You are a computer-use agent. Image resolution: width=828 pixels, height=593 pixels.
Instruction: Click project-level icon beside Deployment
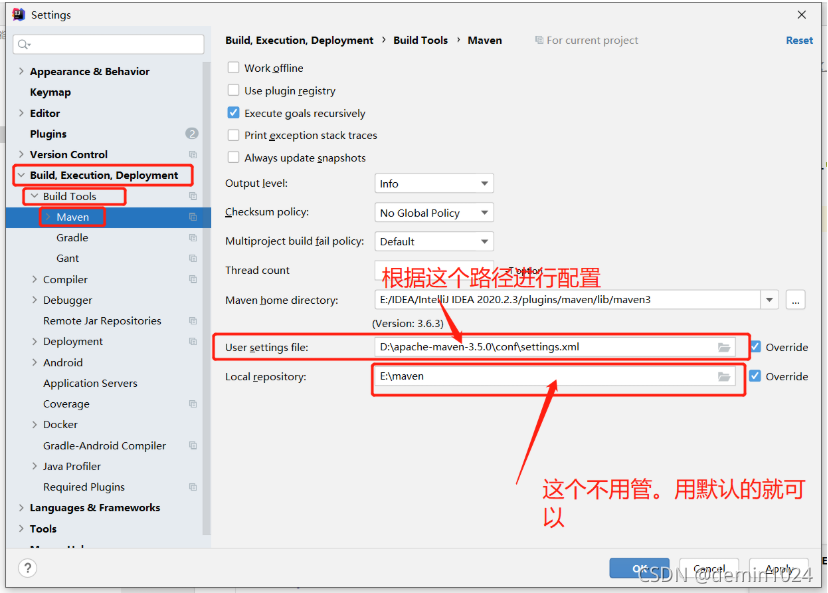point(193,342)
